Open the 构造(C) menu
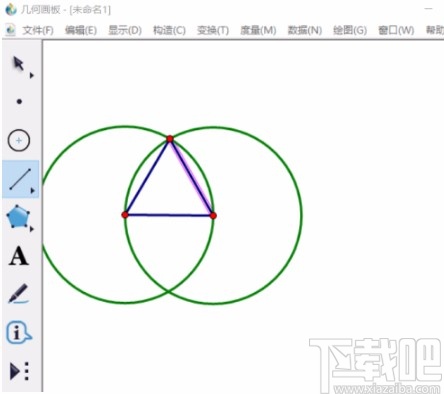The width and height of the screenshot is (444, 394). 169,30
